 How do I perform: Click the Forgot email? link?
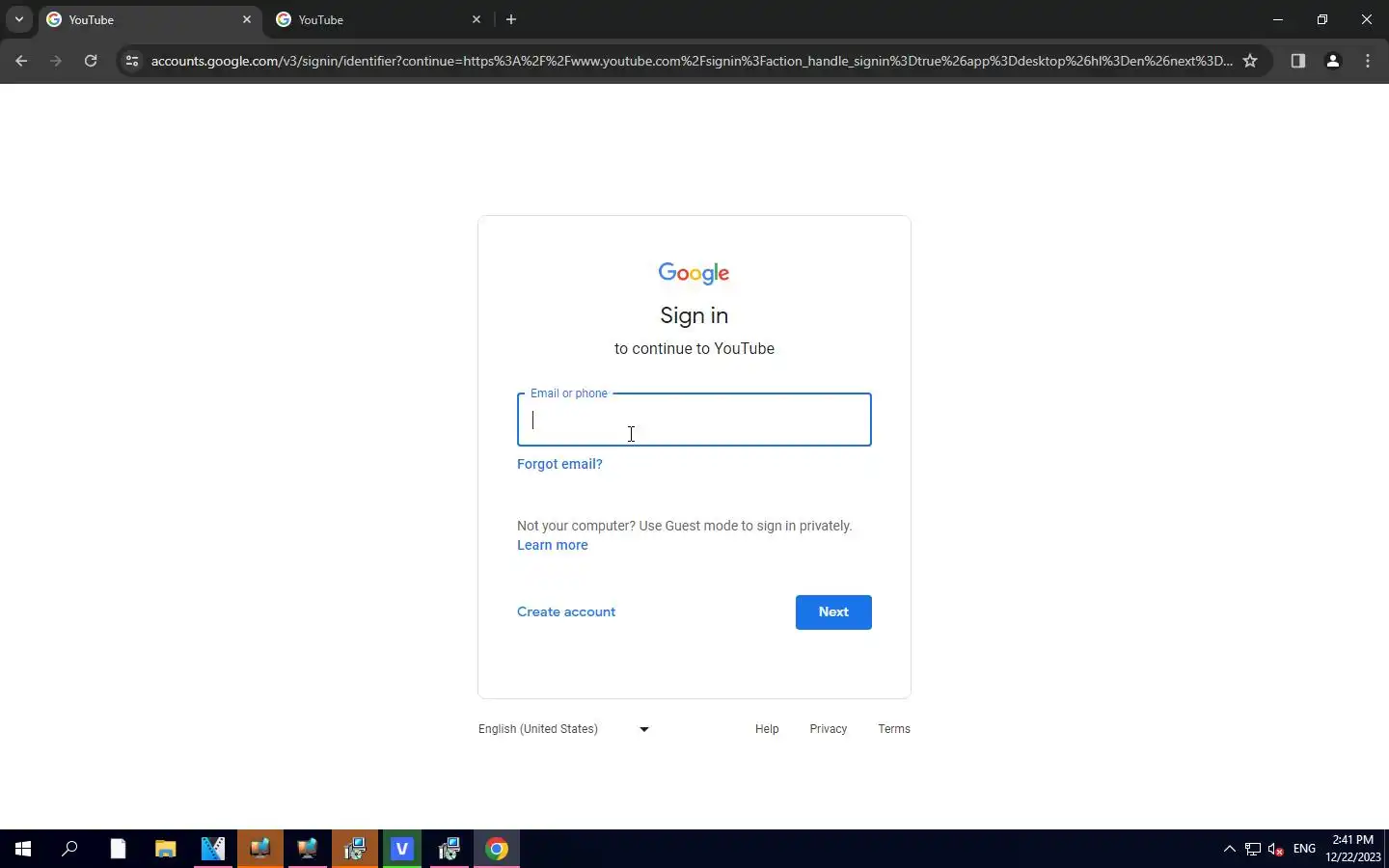(x=559, y=464)
